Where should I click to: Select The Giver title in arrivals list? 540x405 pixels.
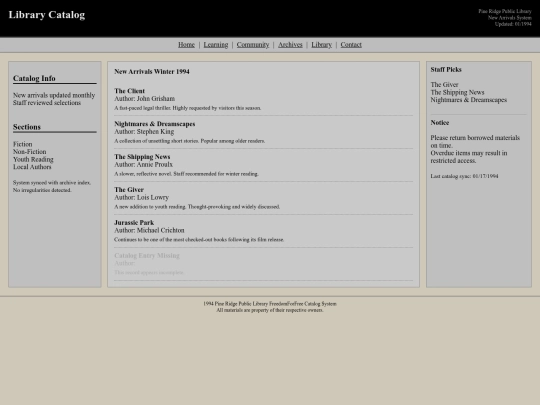(x=129, y=190)
